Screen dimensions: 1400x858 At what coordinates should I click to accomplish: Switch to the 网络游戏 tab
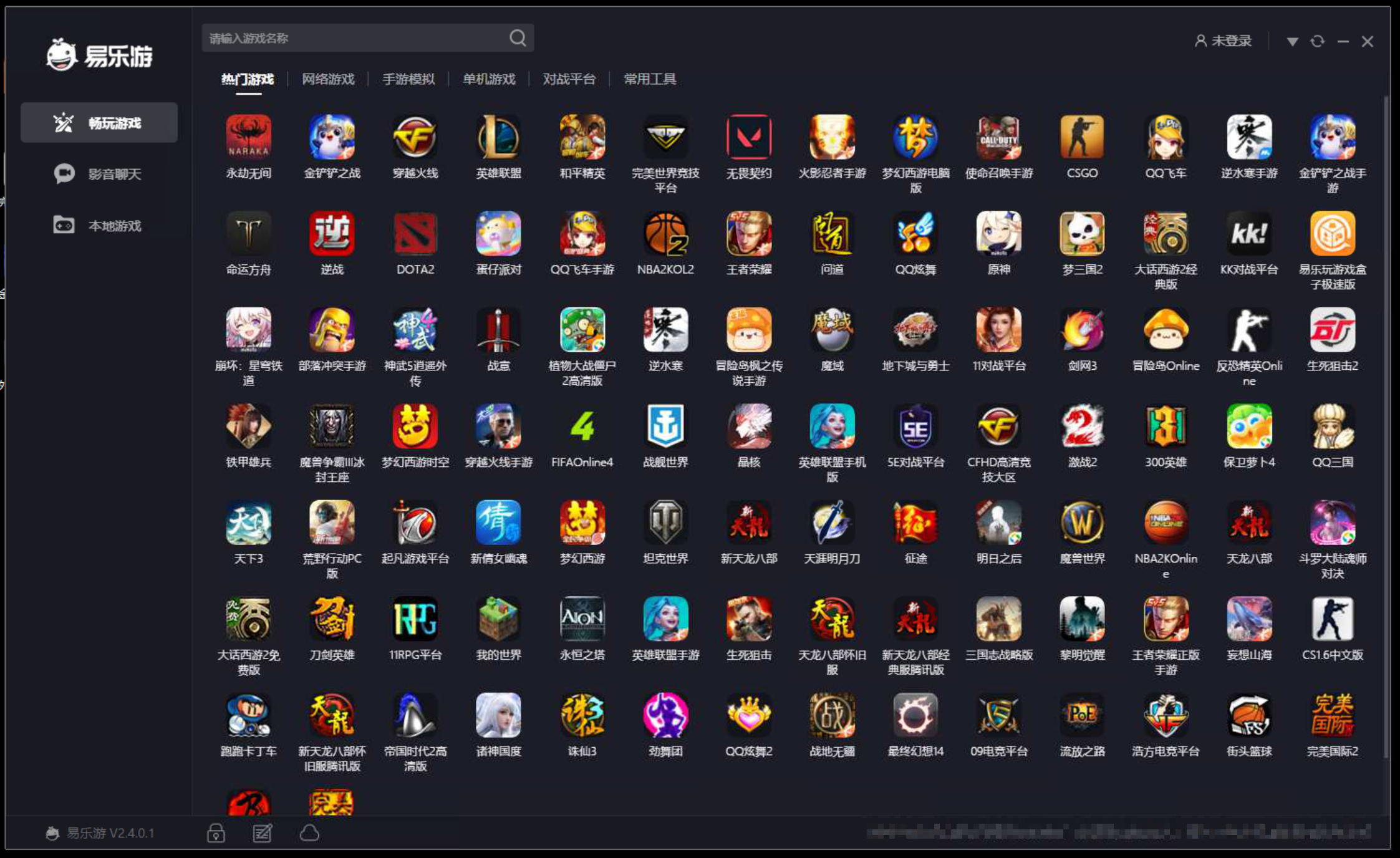(328, 79)
